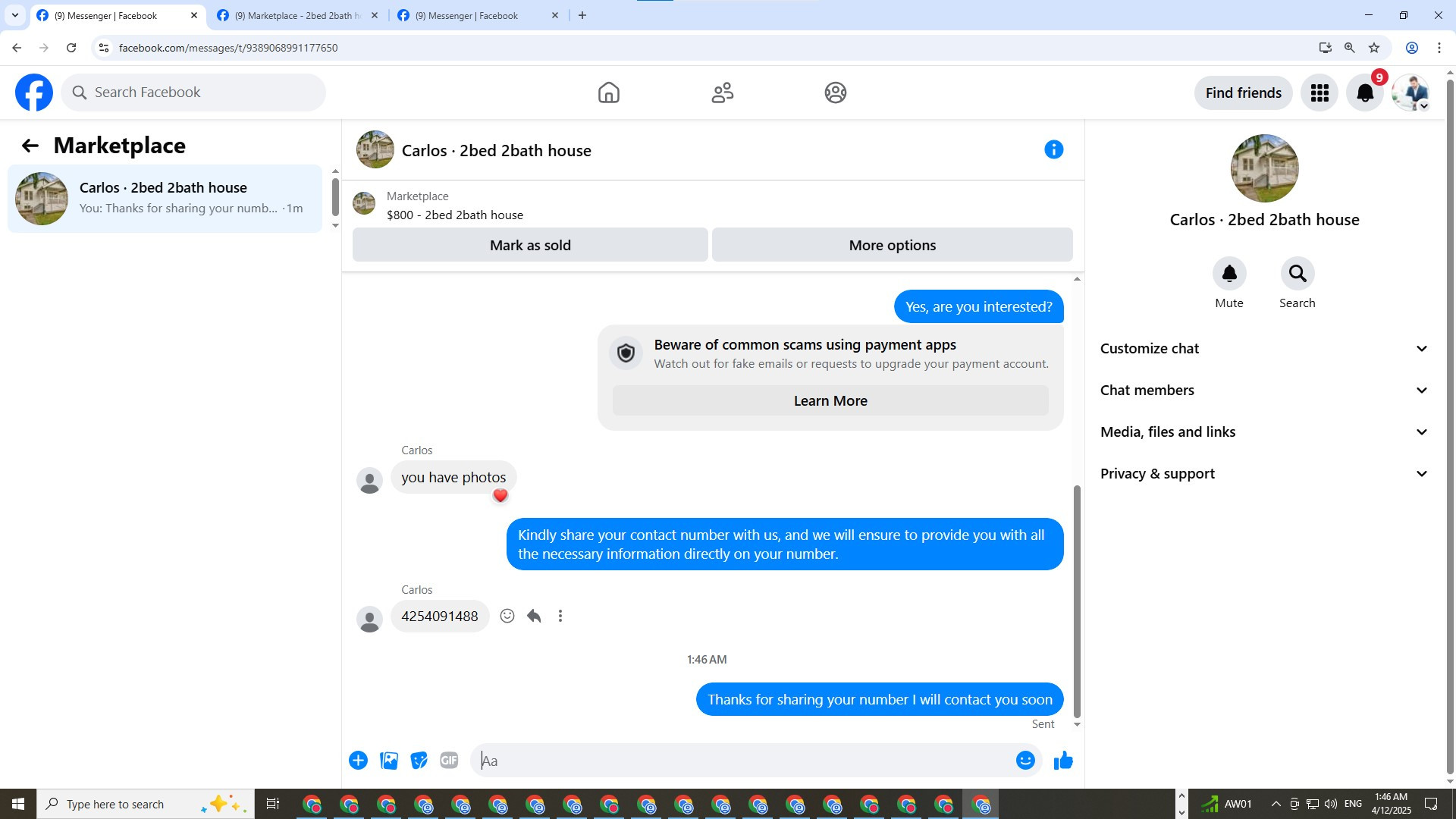Switch to the third Messenger Facebook tab
The height and width of the screenshot is (819, 1456).
coord(479,15)
